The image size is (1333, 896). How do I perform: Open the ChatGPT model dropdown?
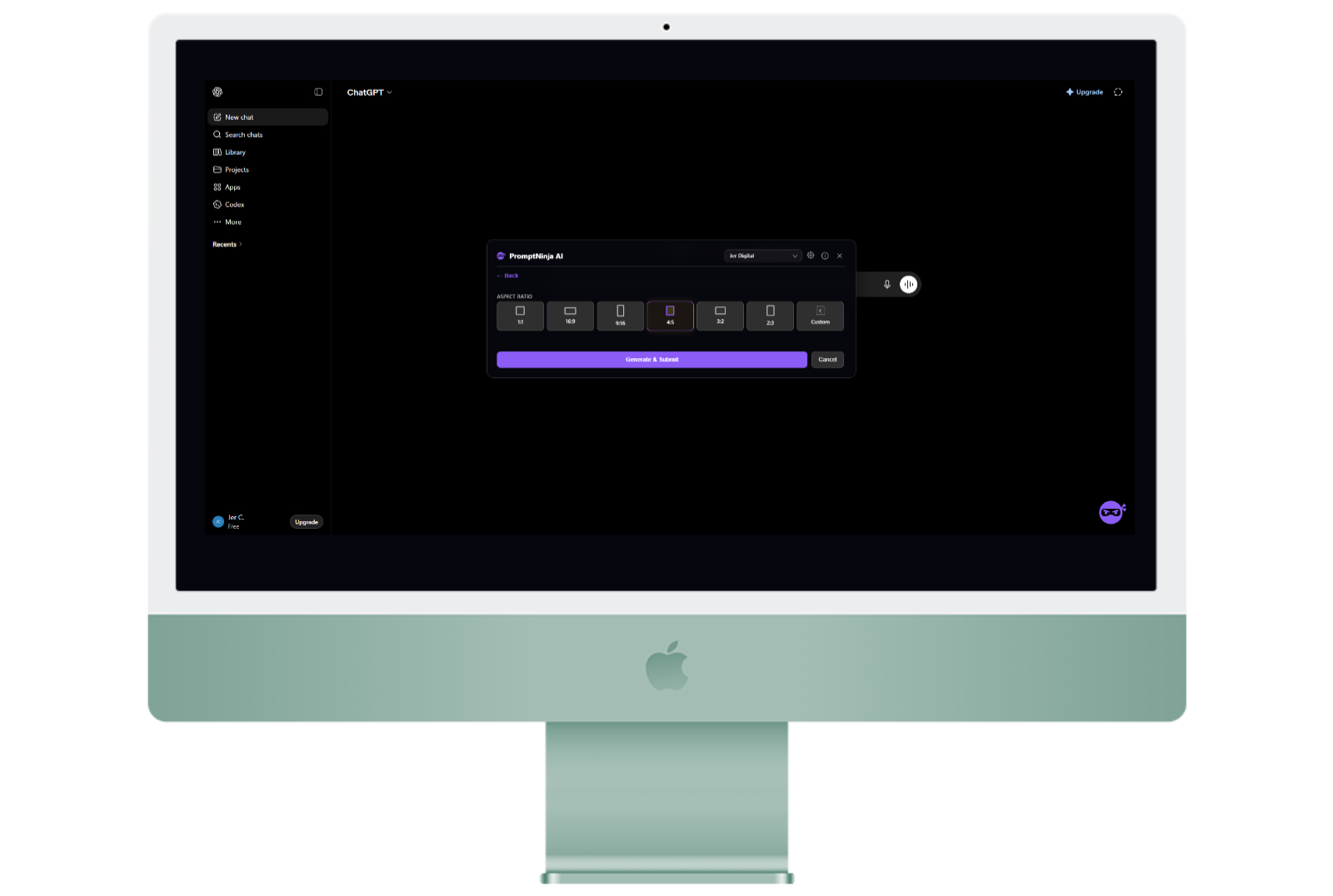point(369,92)
